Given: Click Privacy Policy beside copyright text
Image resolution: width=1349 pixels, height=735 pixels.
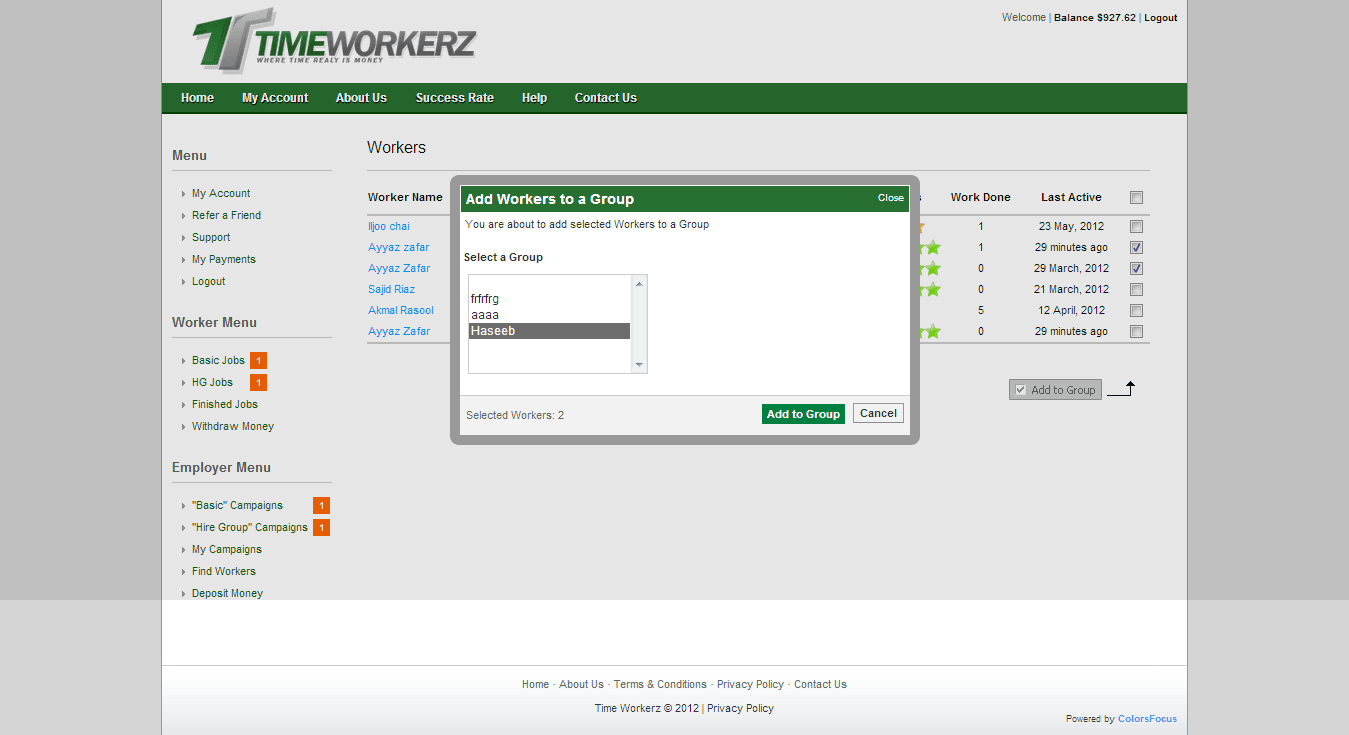Looking at the screenshot, I should pos(740,709).
